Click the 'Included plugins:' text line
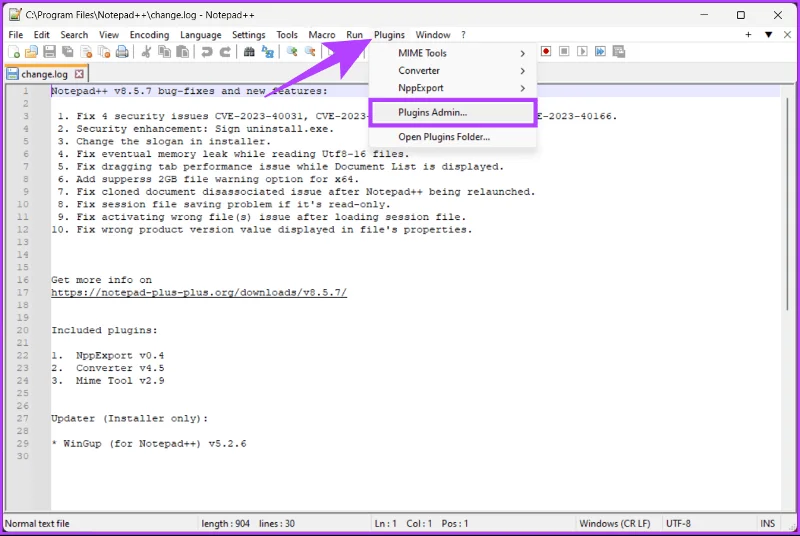The image size is (800, 536). click(104, 330)
